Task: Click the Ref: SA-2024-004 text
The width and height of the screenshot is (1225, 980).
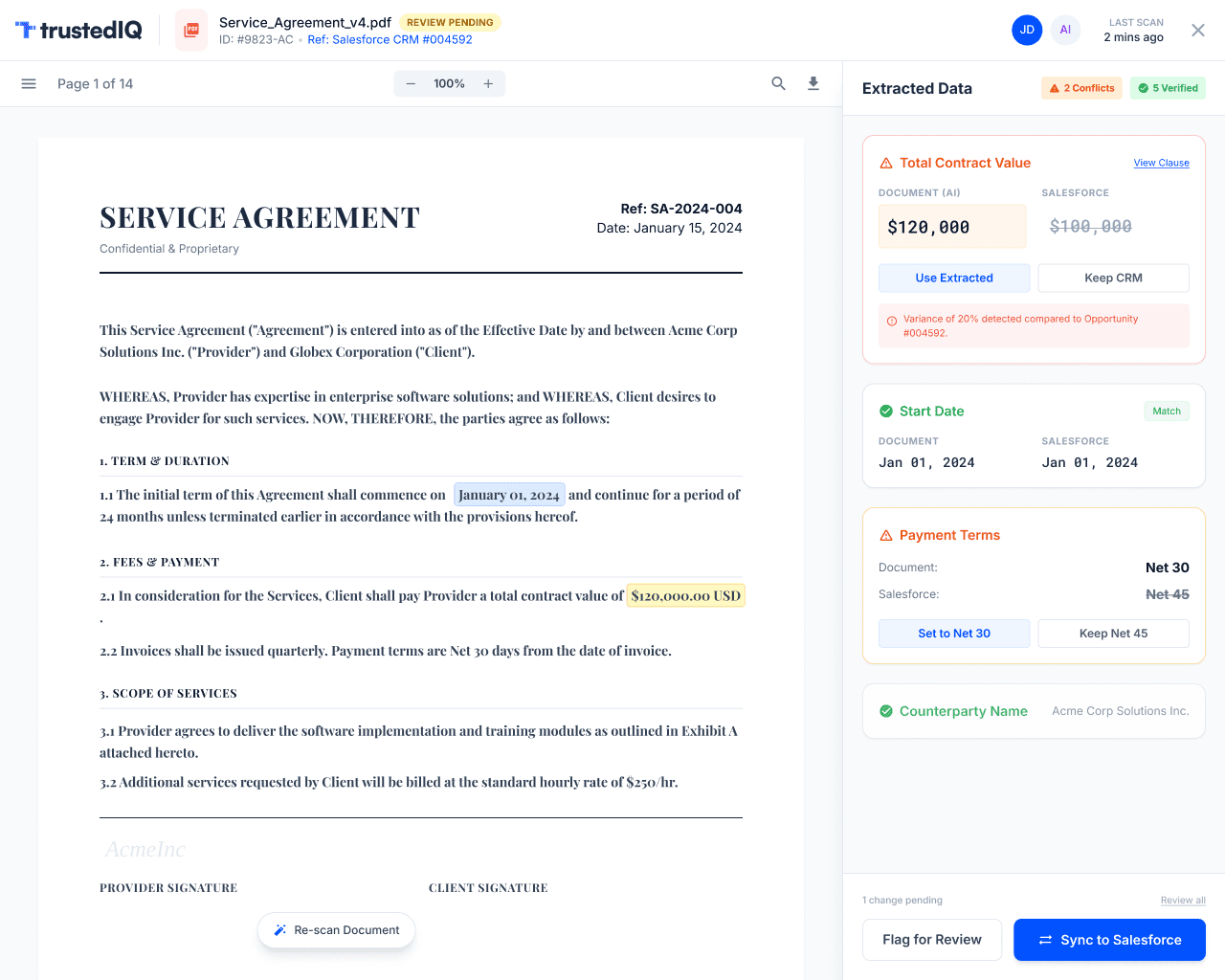Action: tap(681, 209)
